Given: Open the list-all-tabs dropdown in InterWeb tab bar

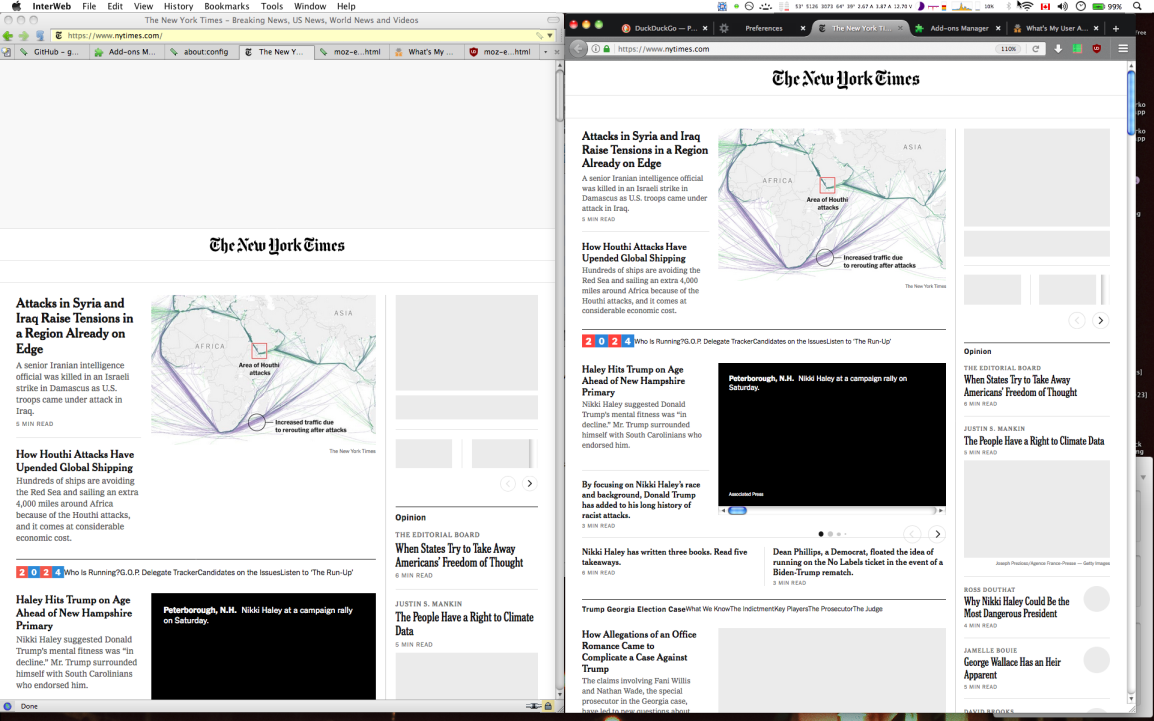Looking at the screenshot, I should coord(545,52).
